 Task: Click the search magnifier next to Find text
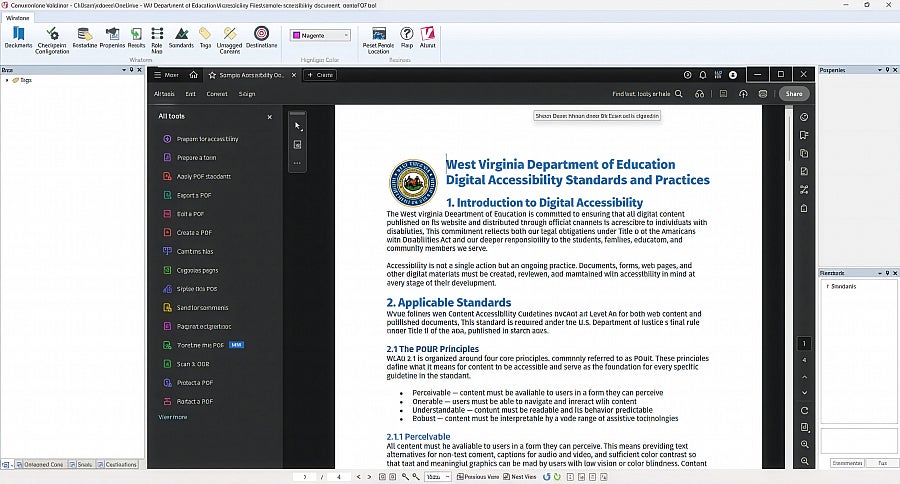point(678,94)
